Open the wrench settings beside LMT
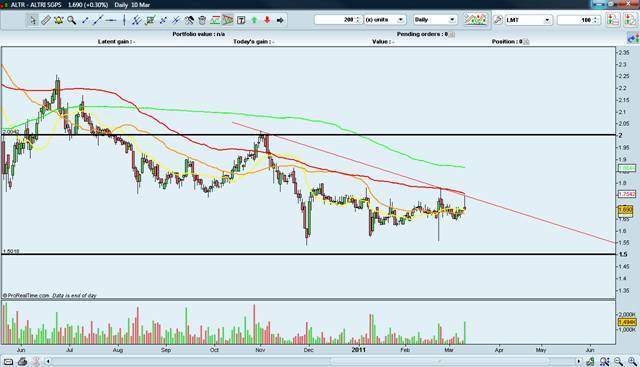 pyautogui.click(x=498, y=20)
